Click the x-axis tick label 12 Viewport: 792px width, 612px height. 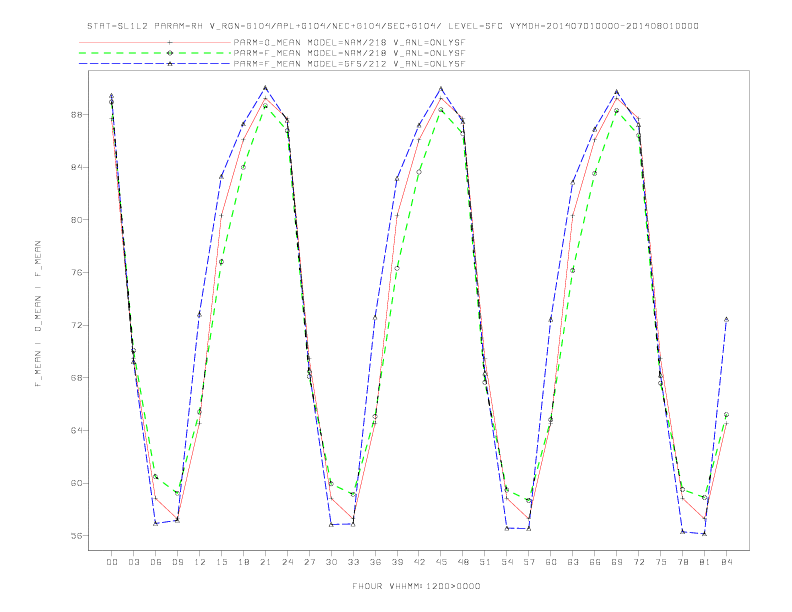[x=200, y=562]
